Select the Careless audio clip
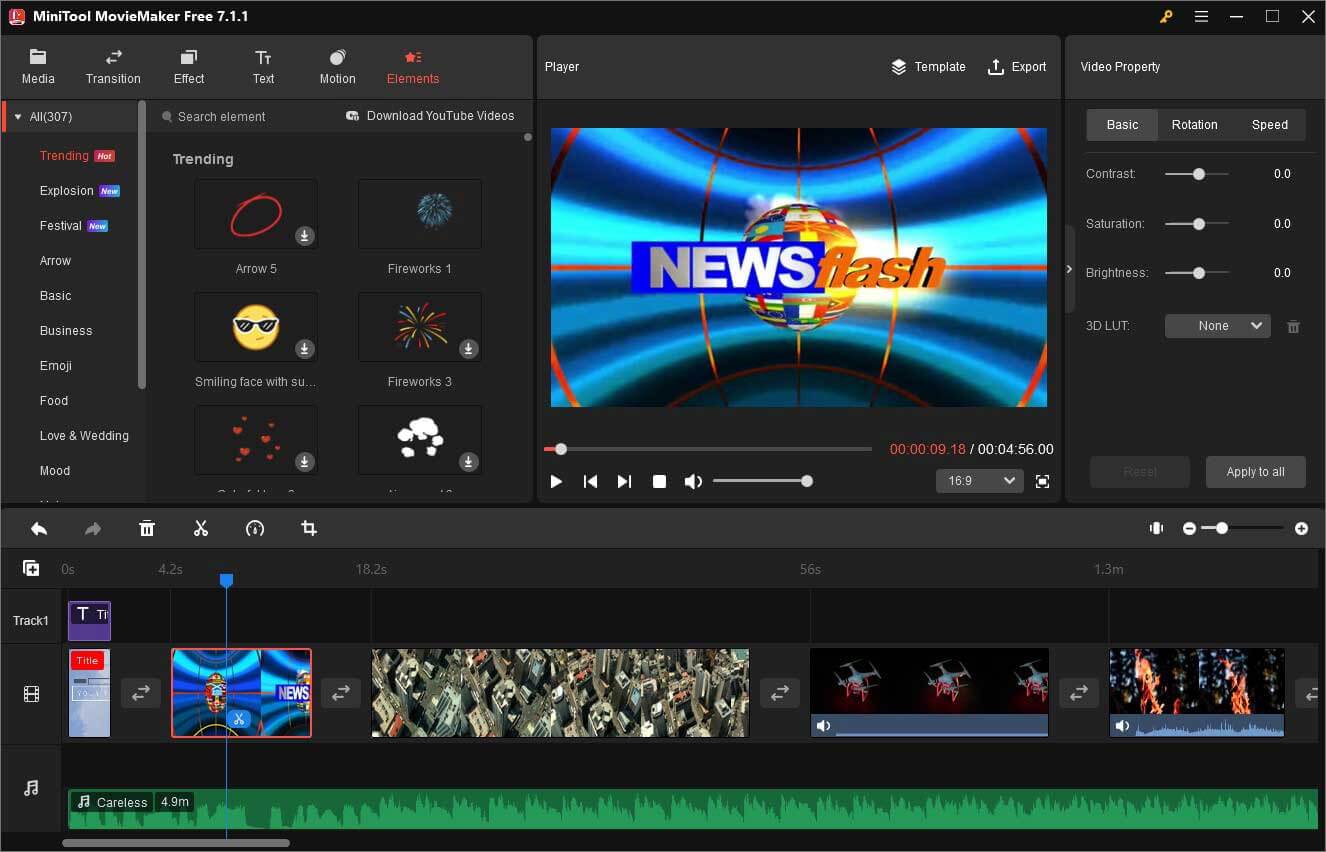1326x852 pixels. 692,809
